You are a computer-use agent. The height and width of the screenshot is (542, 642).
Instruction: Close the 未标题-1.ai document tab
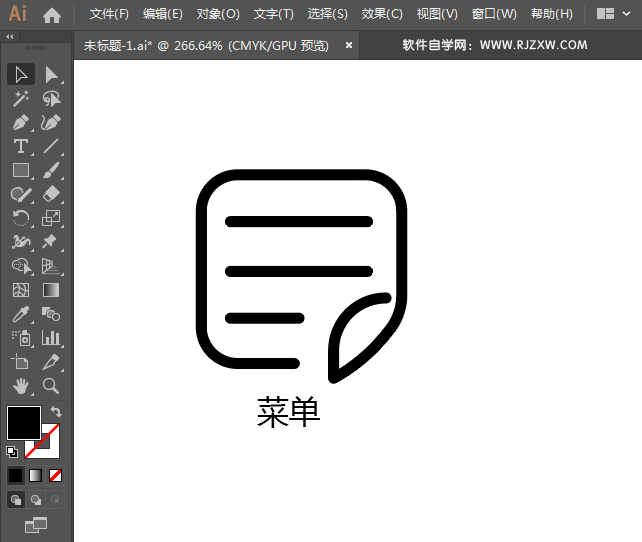point(349,45)
